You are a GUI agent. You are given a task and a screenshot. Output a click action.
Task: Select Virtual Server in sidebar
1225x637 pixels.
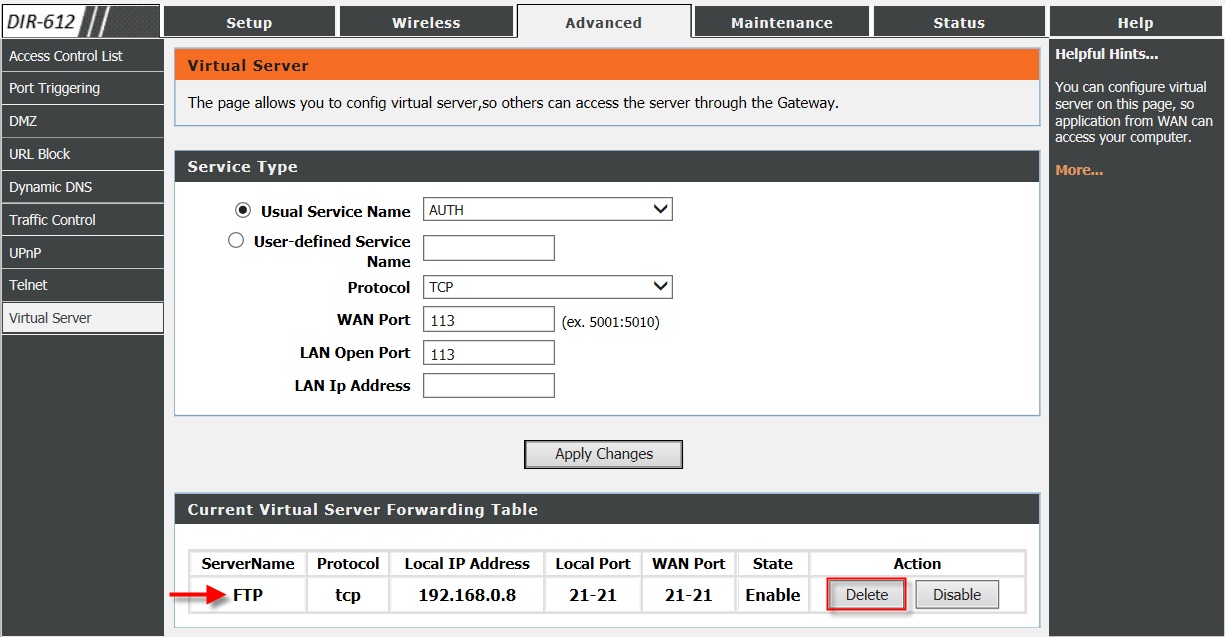(82, 318)
